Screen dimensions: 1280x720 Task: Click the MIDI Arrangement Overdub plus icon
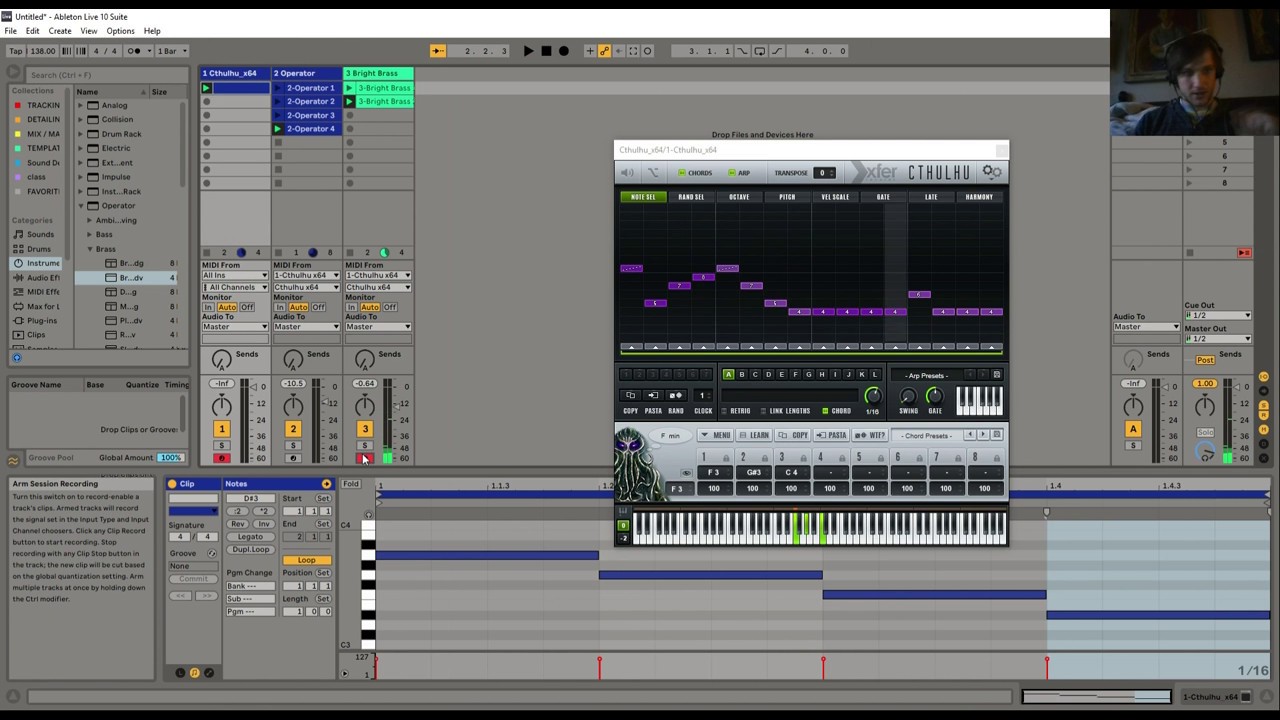590,51
